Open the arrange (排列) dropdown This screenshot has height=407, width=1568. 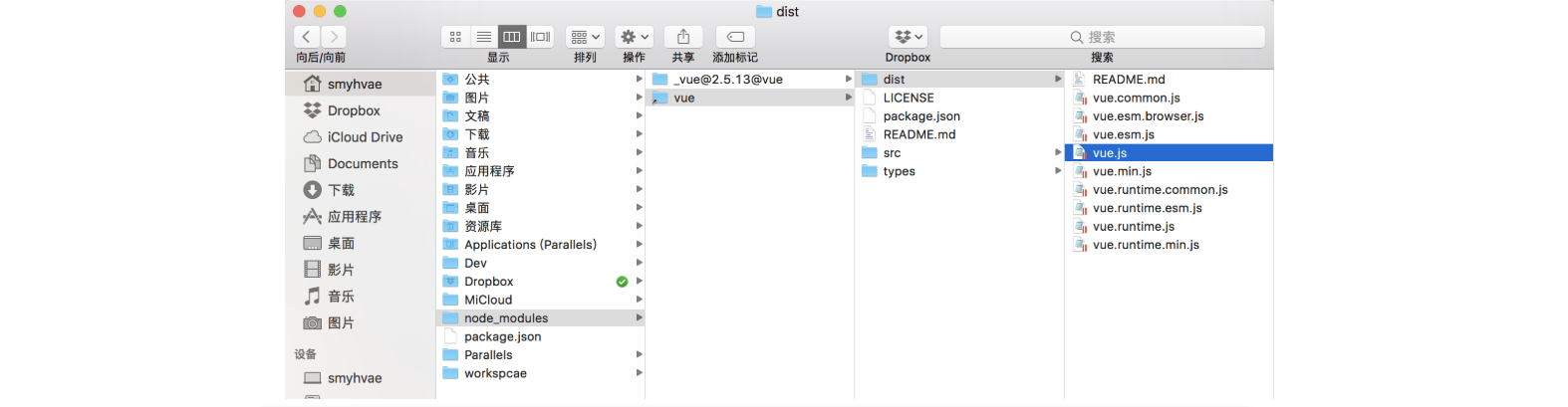pos(585,37)
